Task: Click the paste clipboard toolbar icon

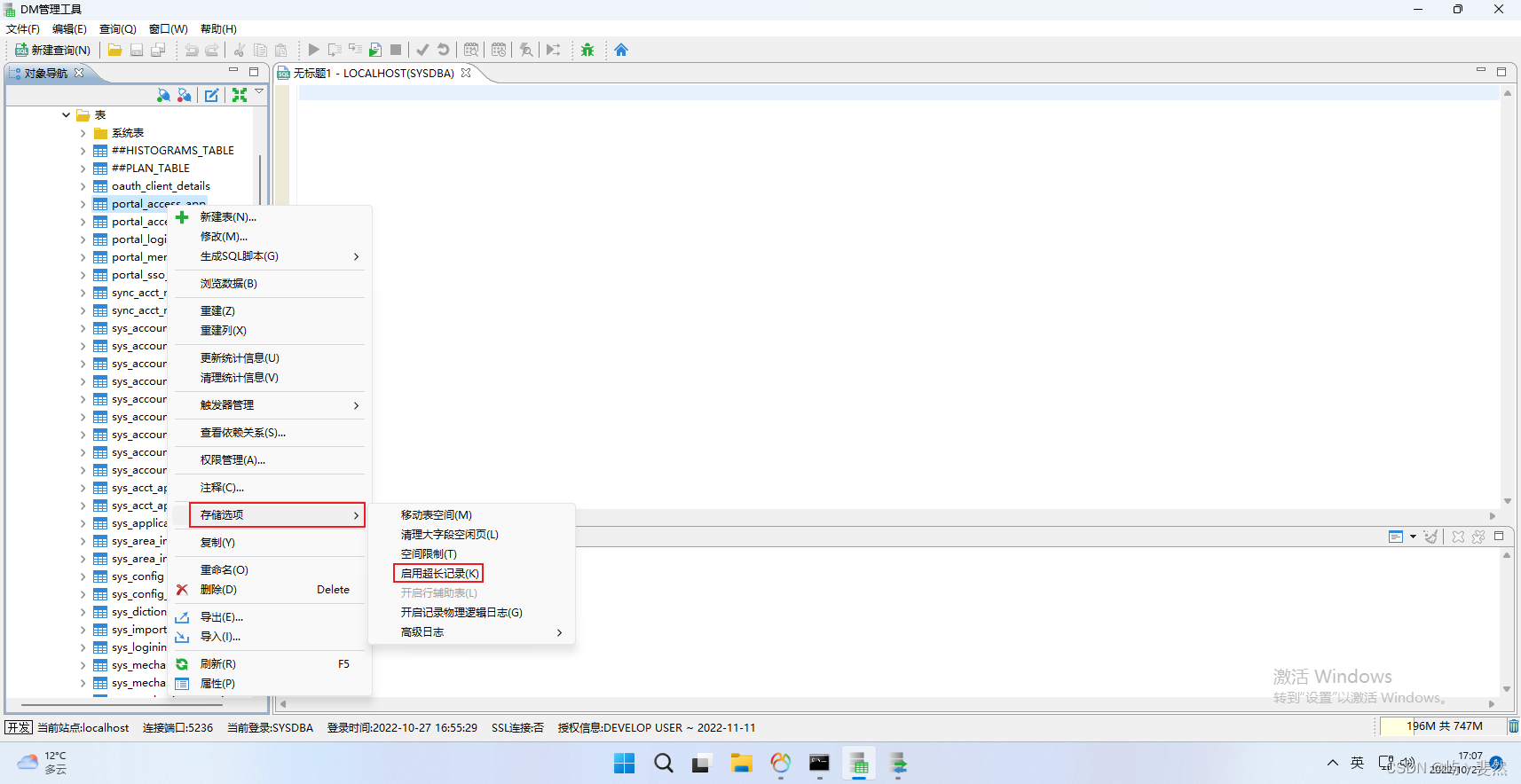Action: point(281,50)
